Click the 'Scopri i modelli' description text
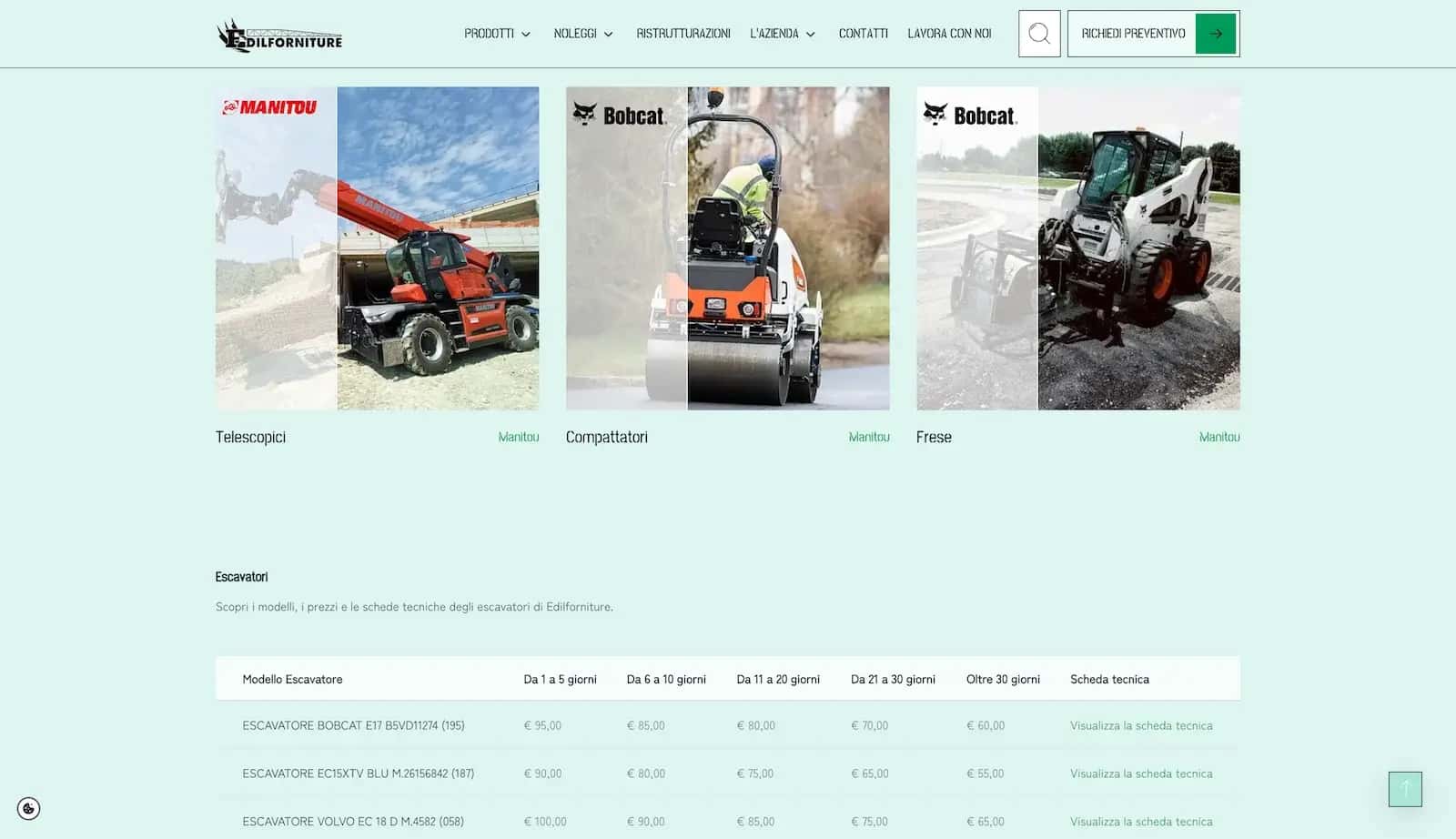Image resolution: width=1456 pixels, height=839 pixels. [414, 606]
